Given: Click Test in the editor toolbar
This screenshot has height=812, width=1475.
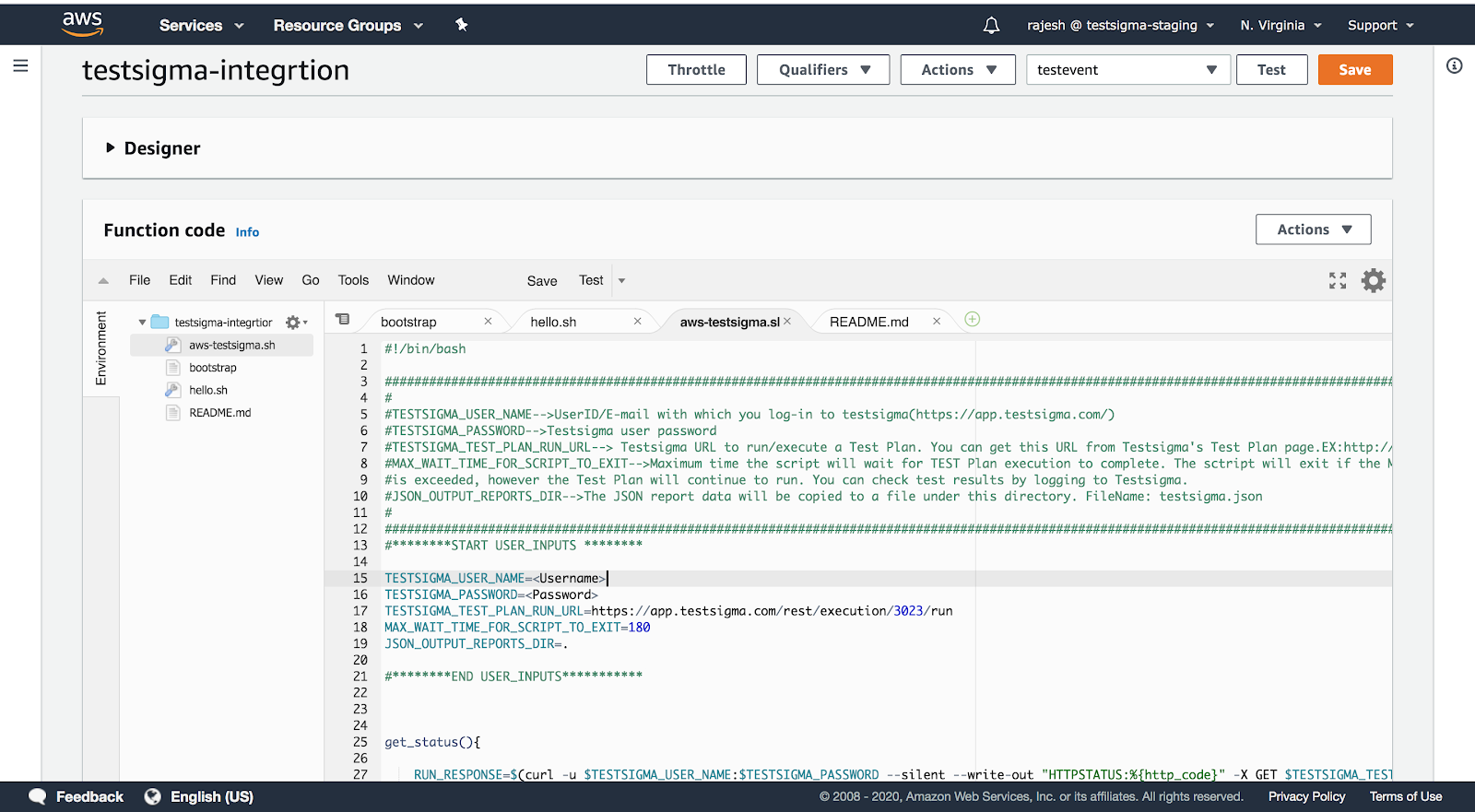Looking at the screenshot, I should coord(591,280).
